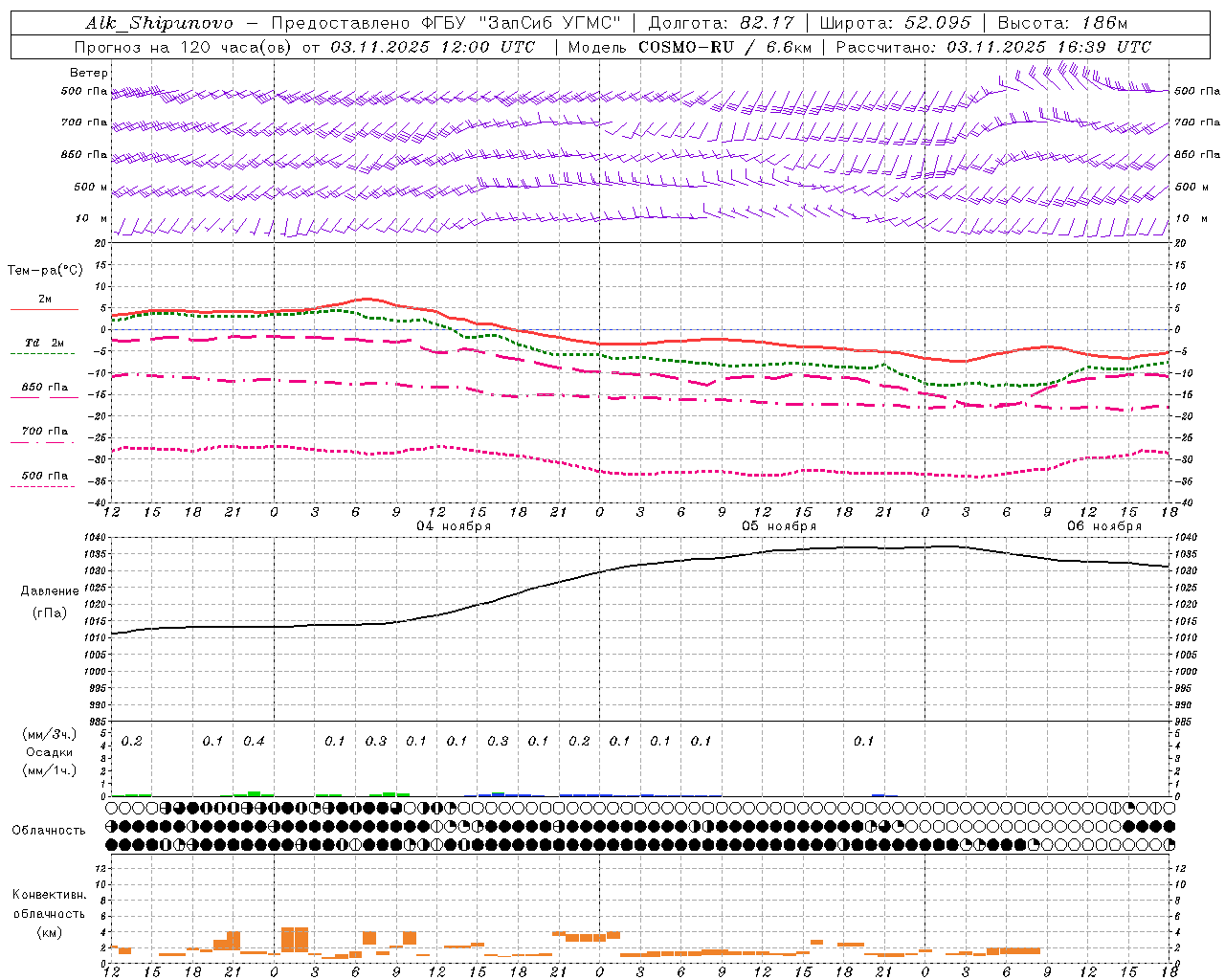Click the '10 м' wind level label
Viewport: 1225px width, 980px height.
92,218
